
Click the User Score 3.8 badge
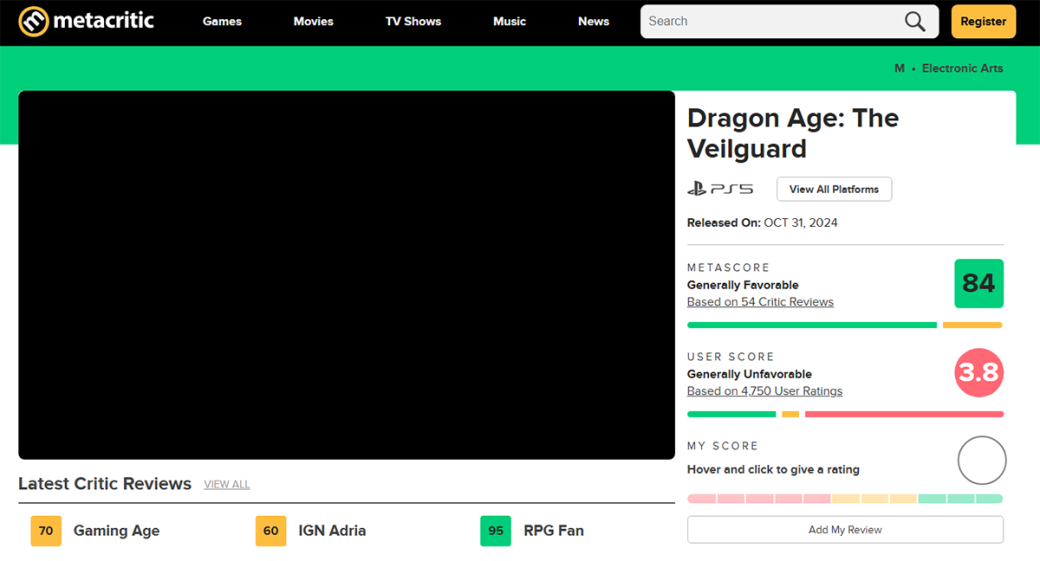coord(979,373)
